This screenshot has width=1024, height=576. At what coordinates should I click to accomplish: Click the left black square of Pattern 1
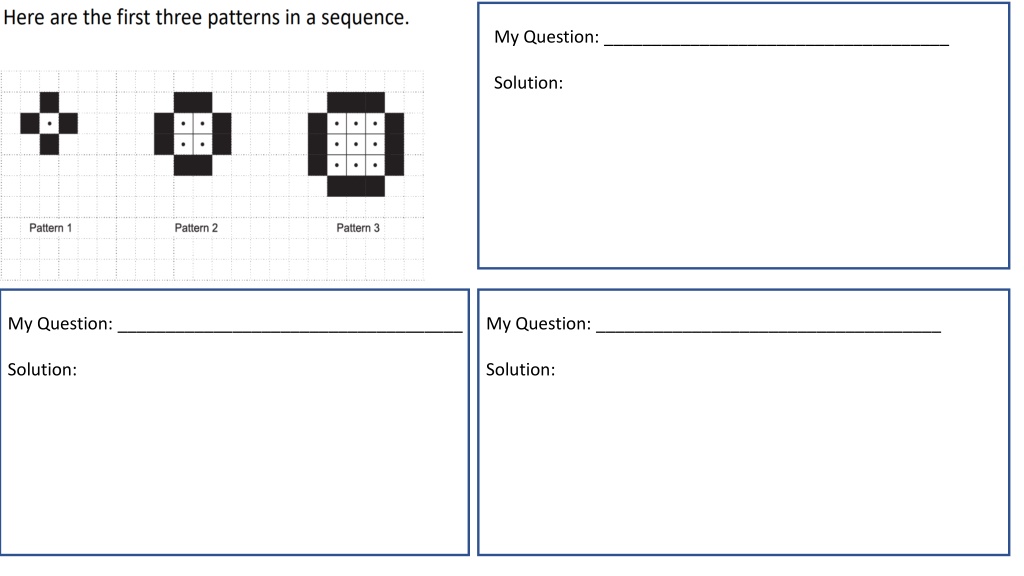[30, 123]
